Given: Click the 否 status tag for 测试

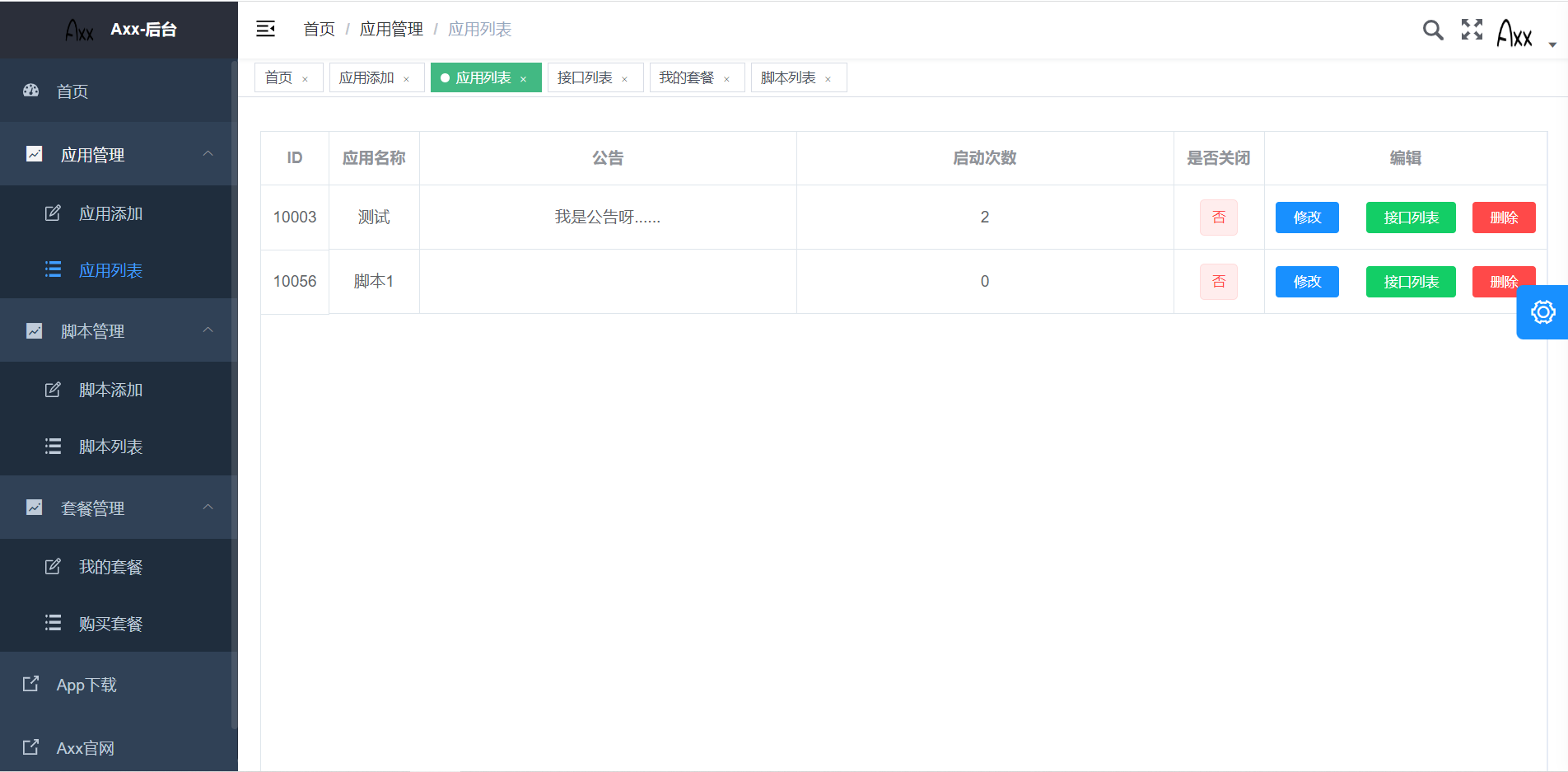Looking at the screenshot, I should click(1219, 218).
